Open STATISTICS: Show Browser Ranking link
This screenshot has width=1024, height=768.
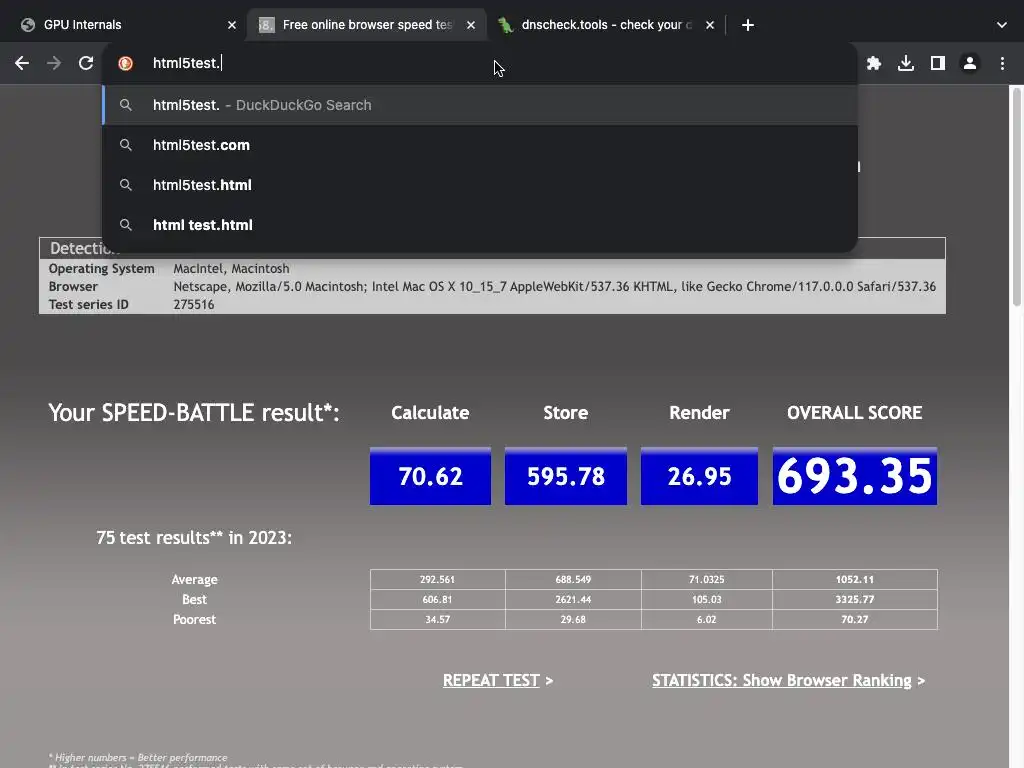[782, 680]
